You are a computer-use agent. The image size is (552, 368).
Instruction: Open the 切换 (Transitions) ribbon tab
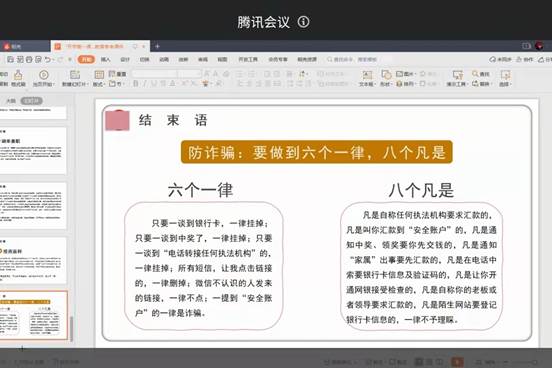pyautogui.click(x=145, y=59)
